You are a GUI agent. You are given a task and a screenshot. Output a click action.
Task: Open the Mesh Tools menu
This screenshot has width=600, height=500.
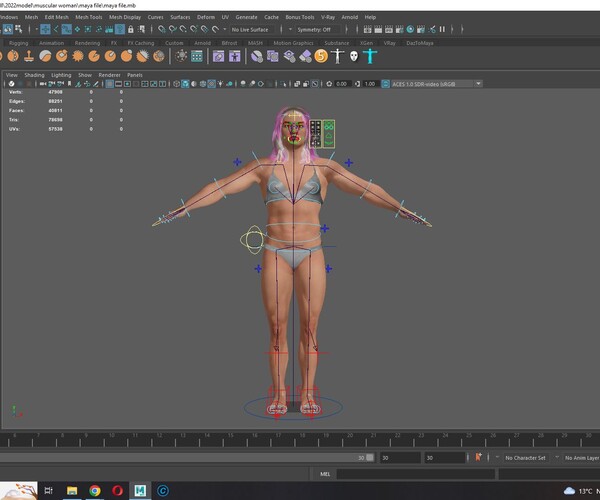89,17
